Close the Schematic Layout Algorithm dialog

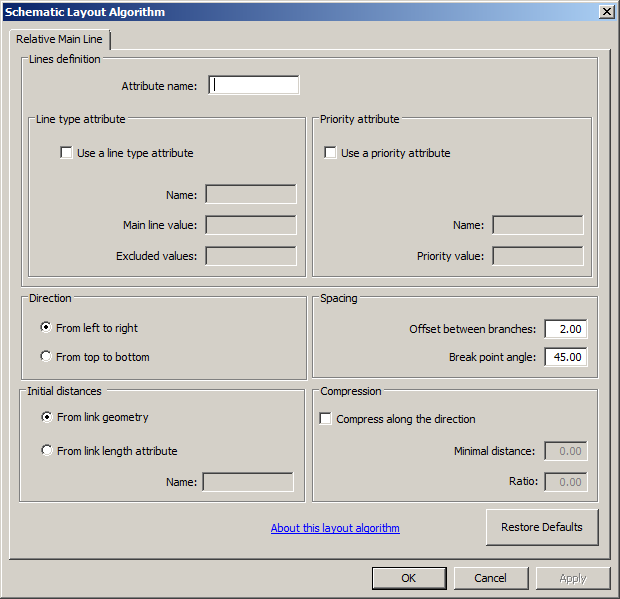[x=606, y=12]
